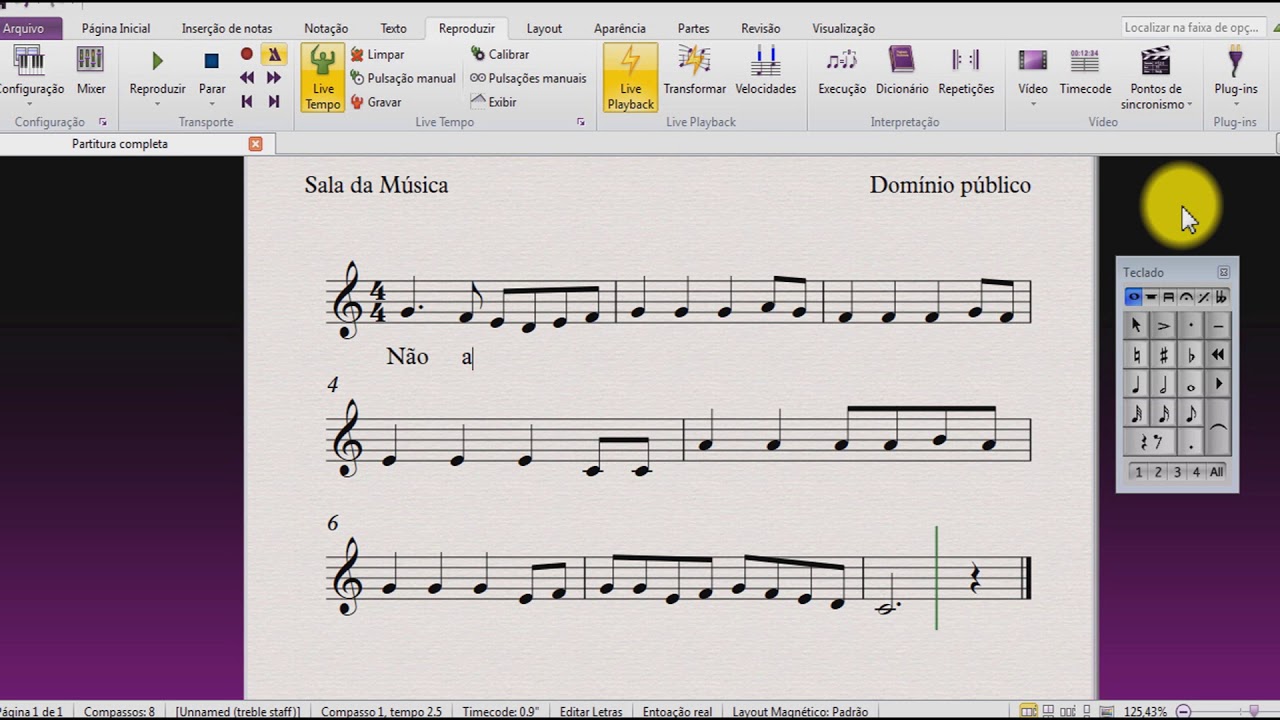1280x720 pixels.
Task: Open the Repetições settings
Action: point(966,71)
